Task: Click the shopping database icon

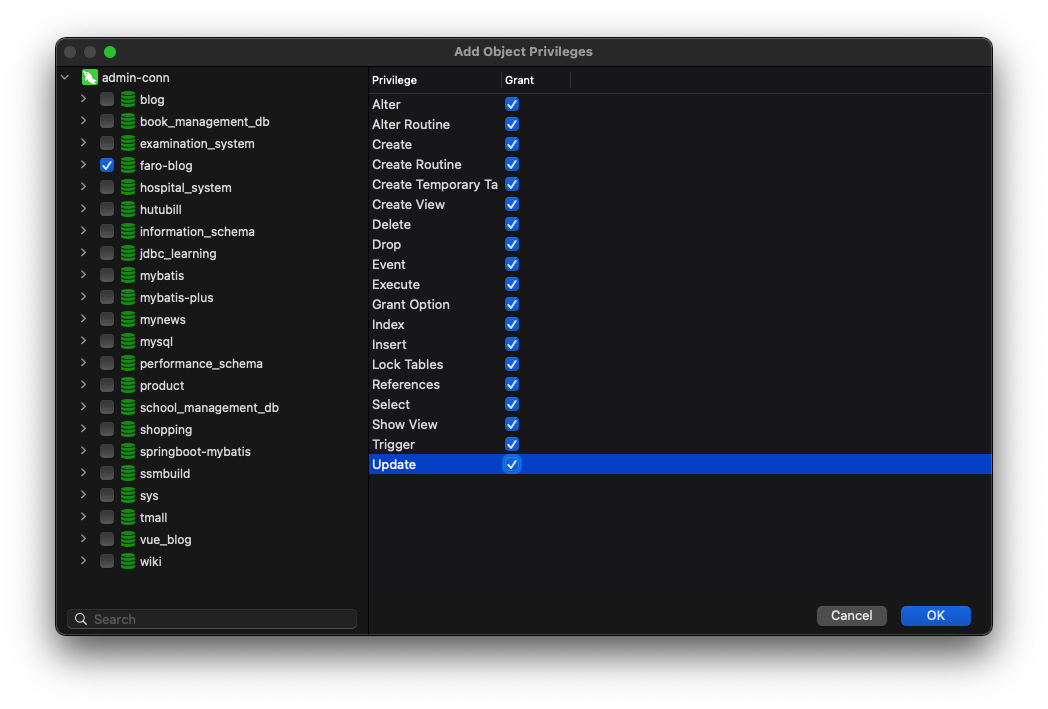Action: (127, 429)
